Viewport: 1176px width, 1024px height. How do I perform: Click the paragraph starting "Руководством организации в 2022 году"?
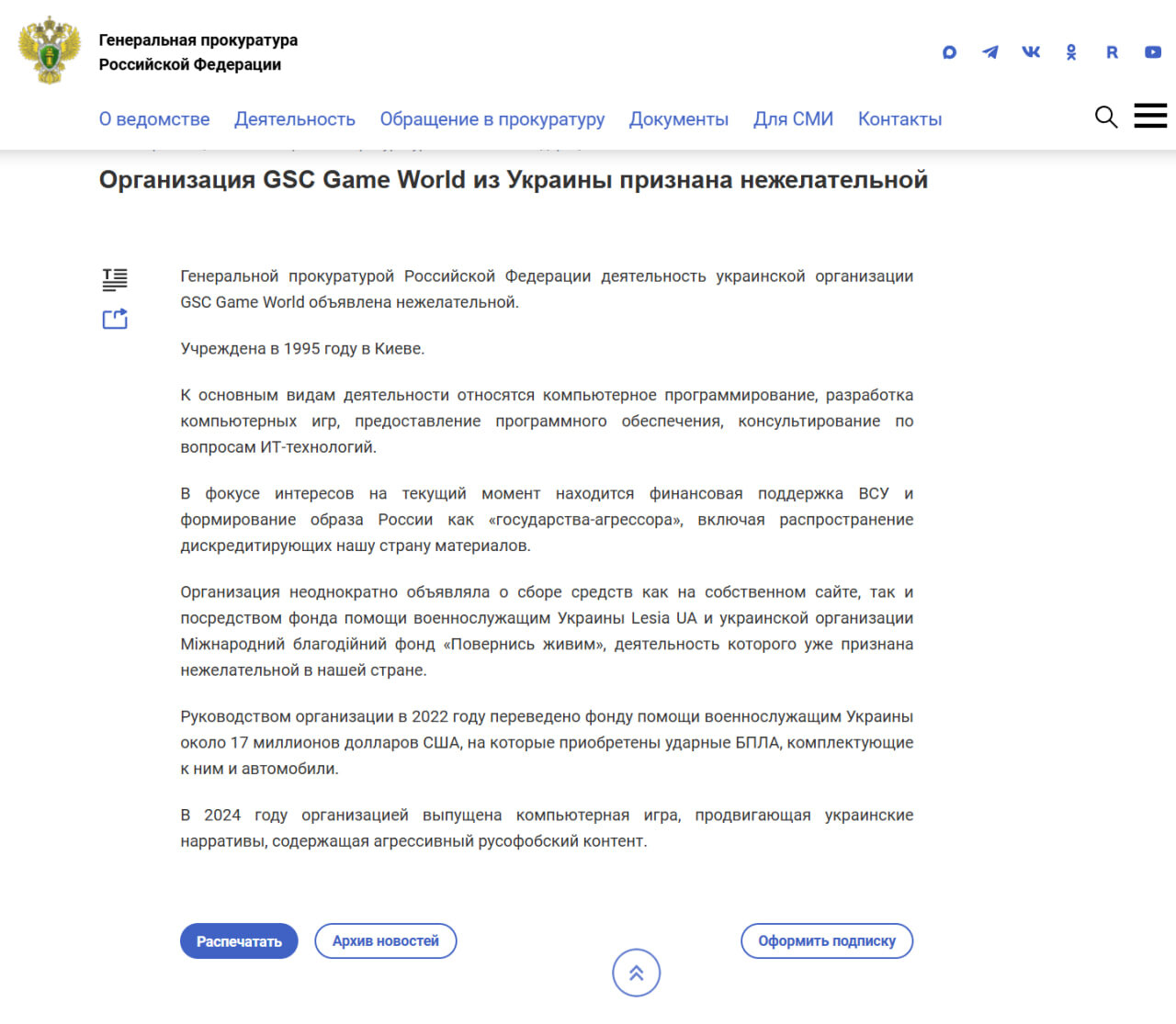[x=547, y=743]
